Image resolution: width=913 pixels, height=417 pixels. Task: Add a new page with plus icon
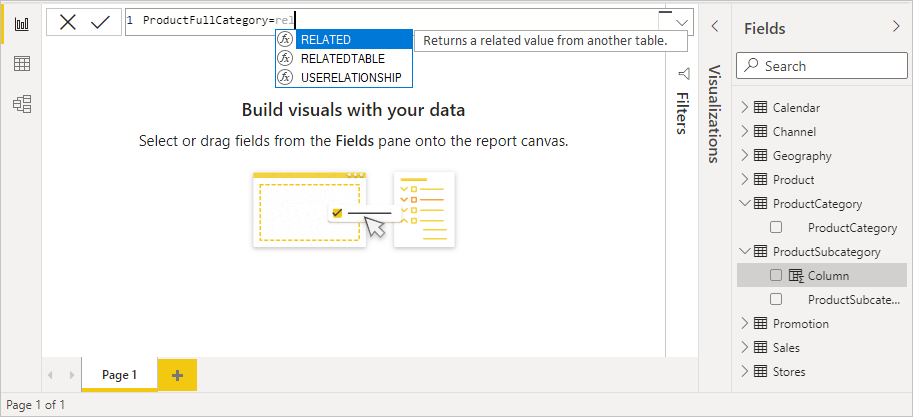pos(177,375)
